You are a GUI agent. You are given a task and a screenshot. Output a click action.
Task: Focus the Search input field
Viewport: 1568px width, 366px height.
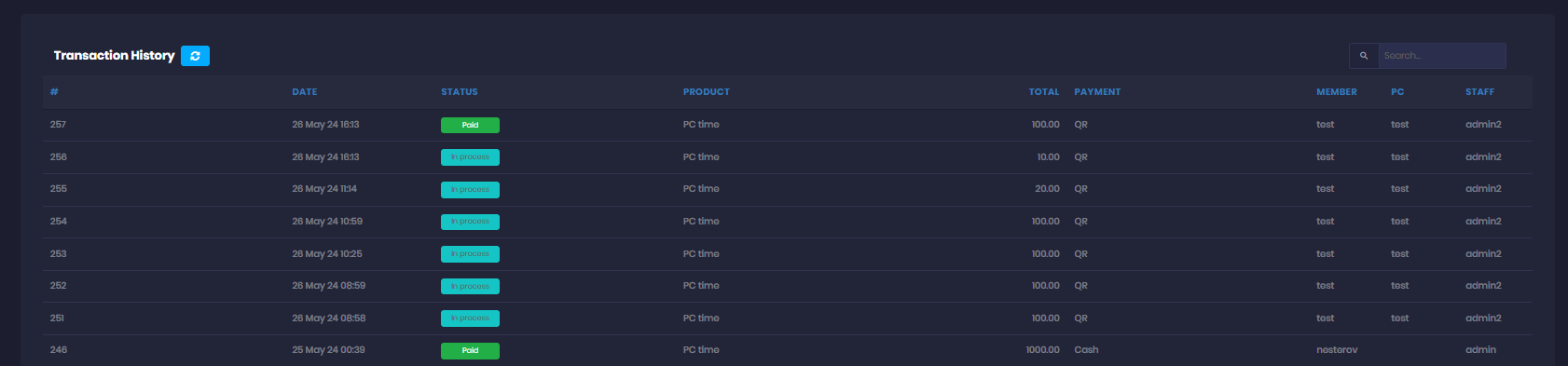(1441, 56)
